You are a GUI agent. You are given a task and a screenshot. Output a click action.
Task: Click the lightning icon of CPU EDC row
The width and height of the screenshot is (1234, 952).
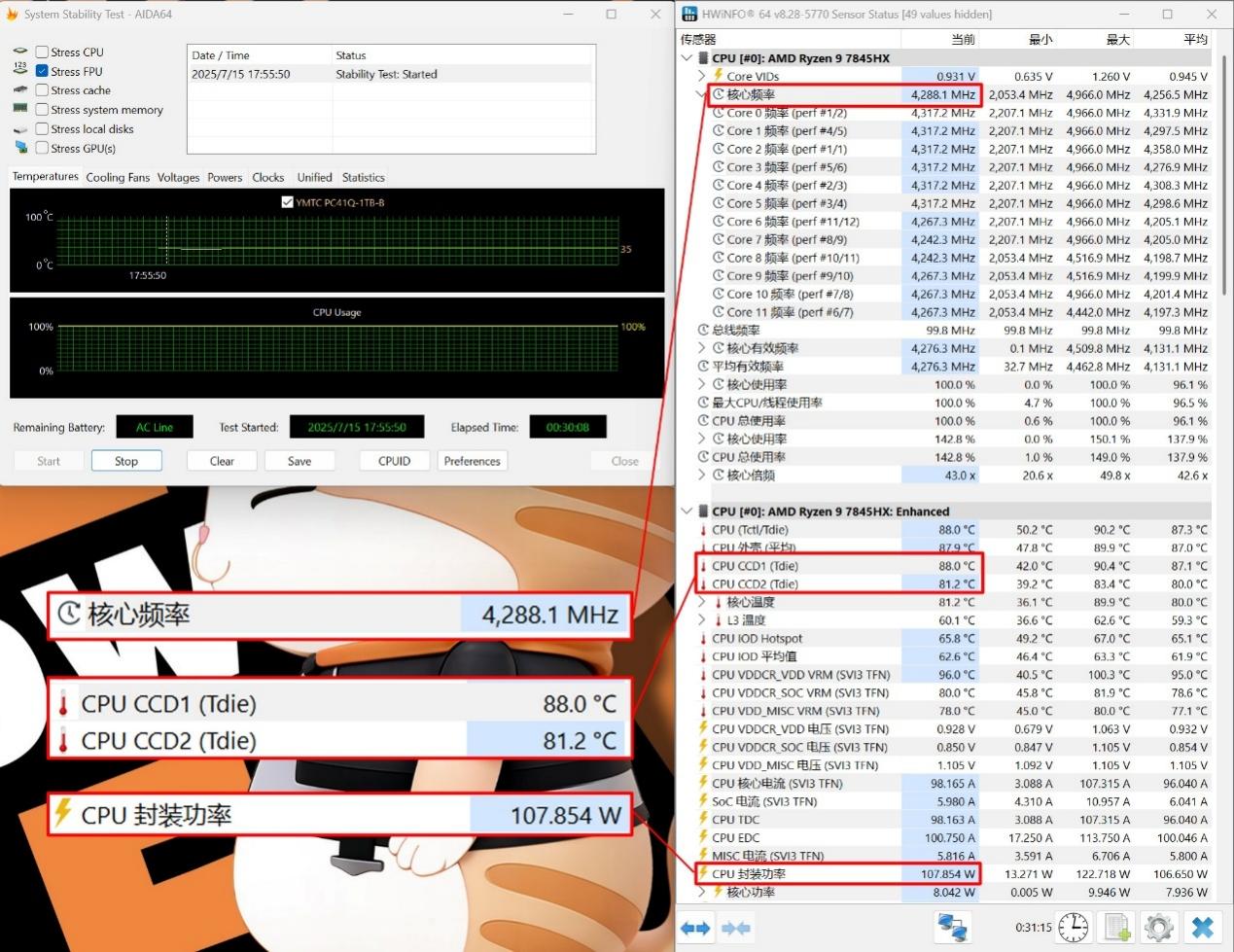[703, 837]
